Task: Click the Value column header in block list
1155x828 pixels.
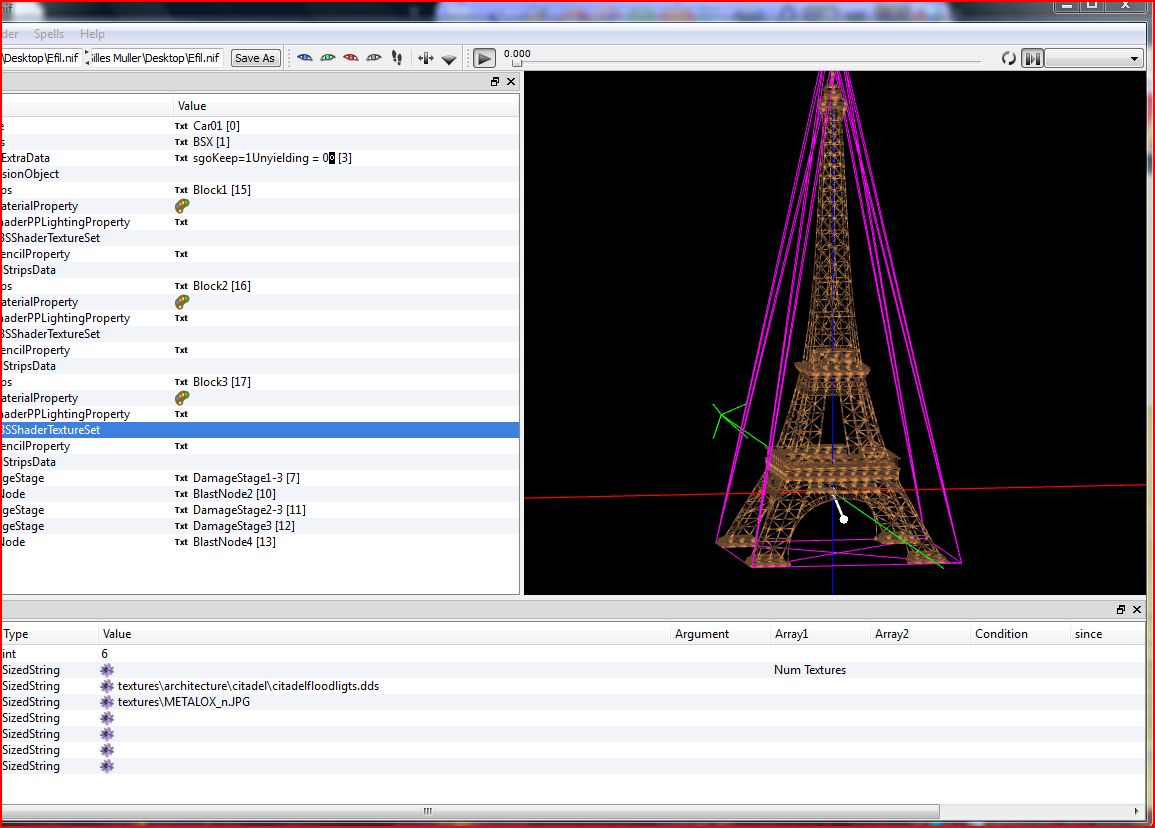Action: [x=346, y=106]
